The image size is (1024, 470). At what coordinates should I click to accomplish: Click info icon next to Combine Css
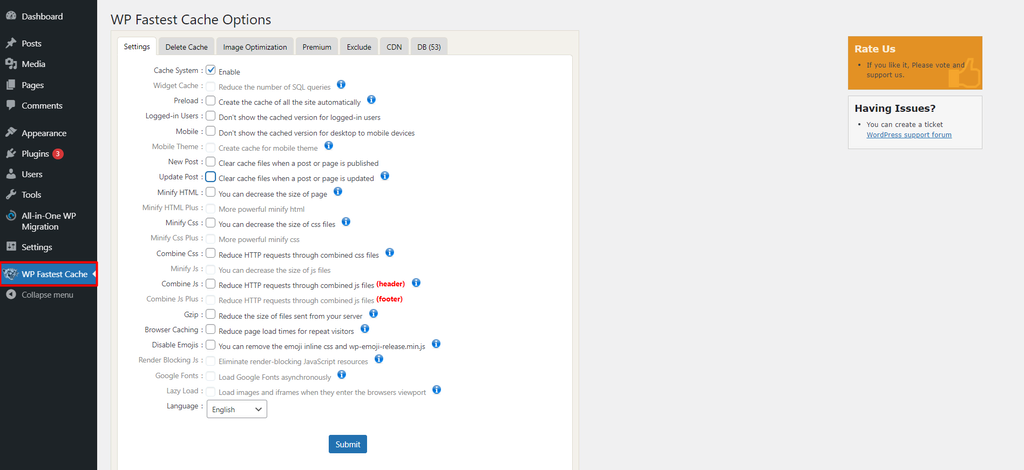pos(389,252)
